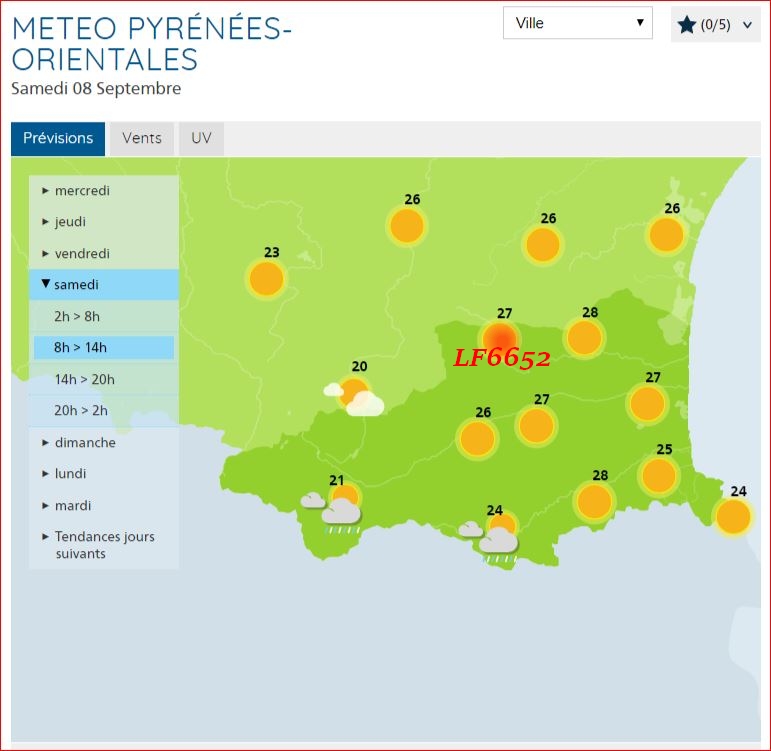Expand dimanche forecast

pos(104,442)
